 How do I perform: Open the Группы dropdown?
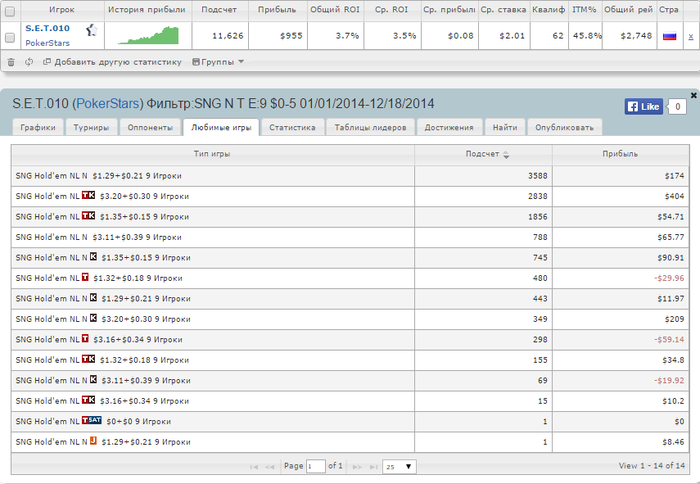coord(218,62)
